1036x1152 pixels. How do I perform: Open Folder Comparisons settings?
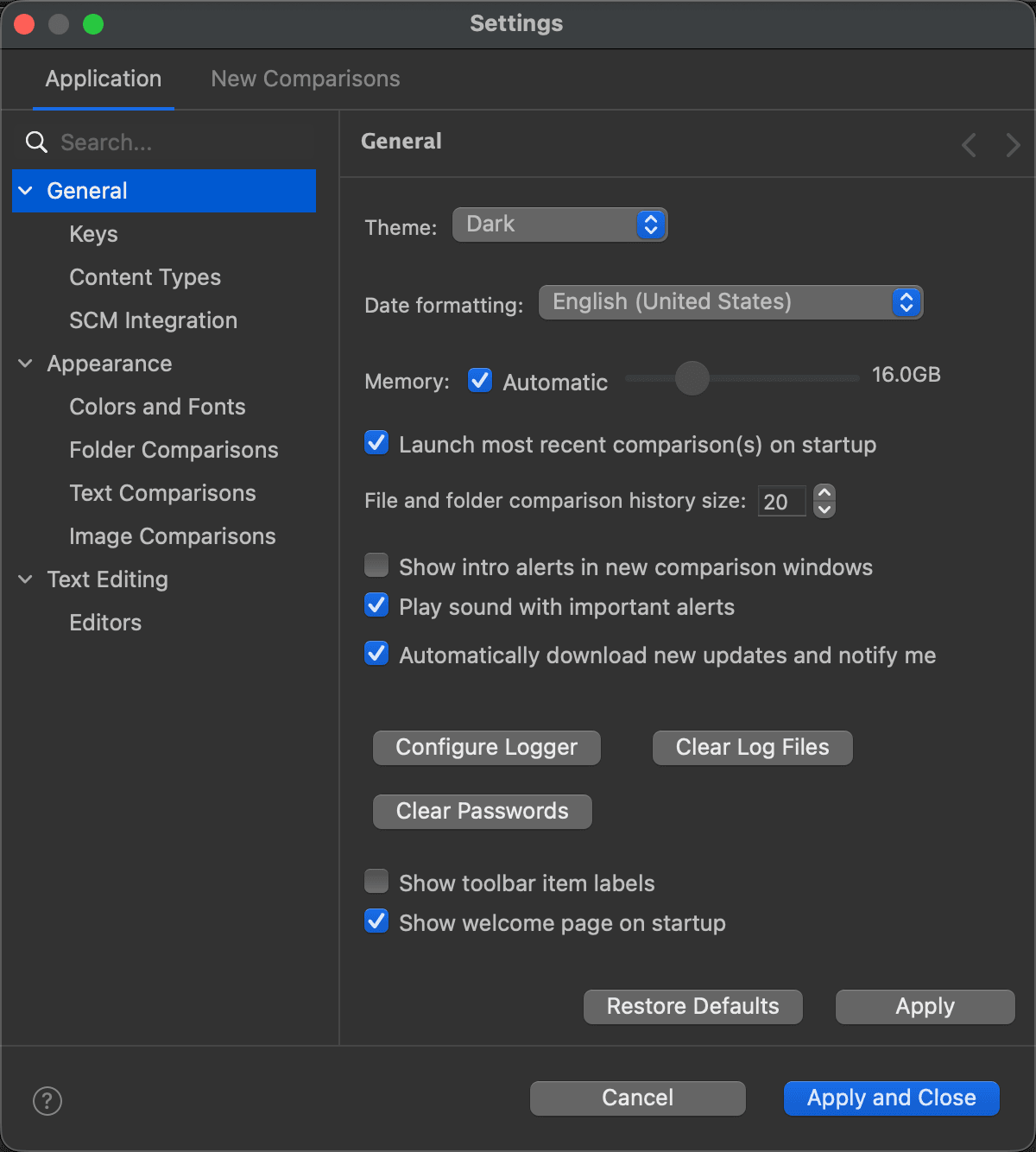(174, 450)
